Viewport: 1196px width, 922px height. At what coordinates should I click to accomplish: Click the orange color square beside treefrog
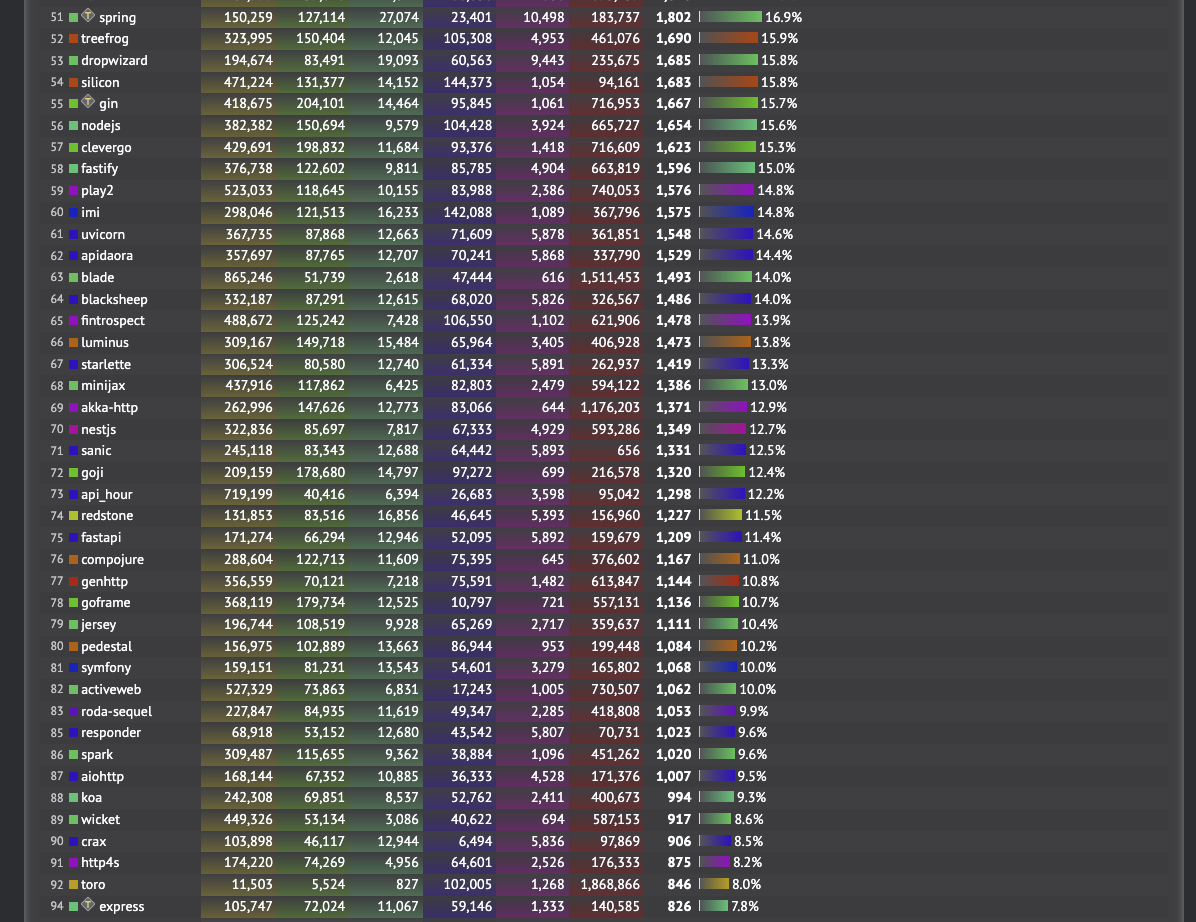click(73, 39)
